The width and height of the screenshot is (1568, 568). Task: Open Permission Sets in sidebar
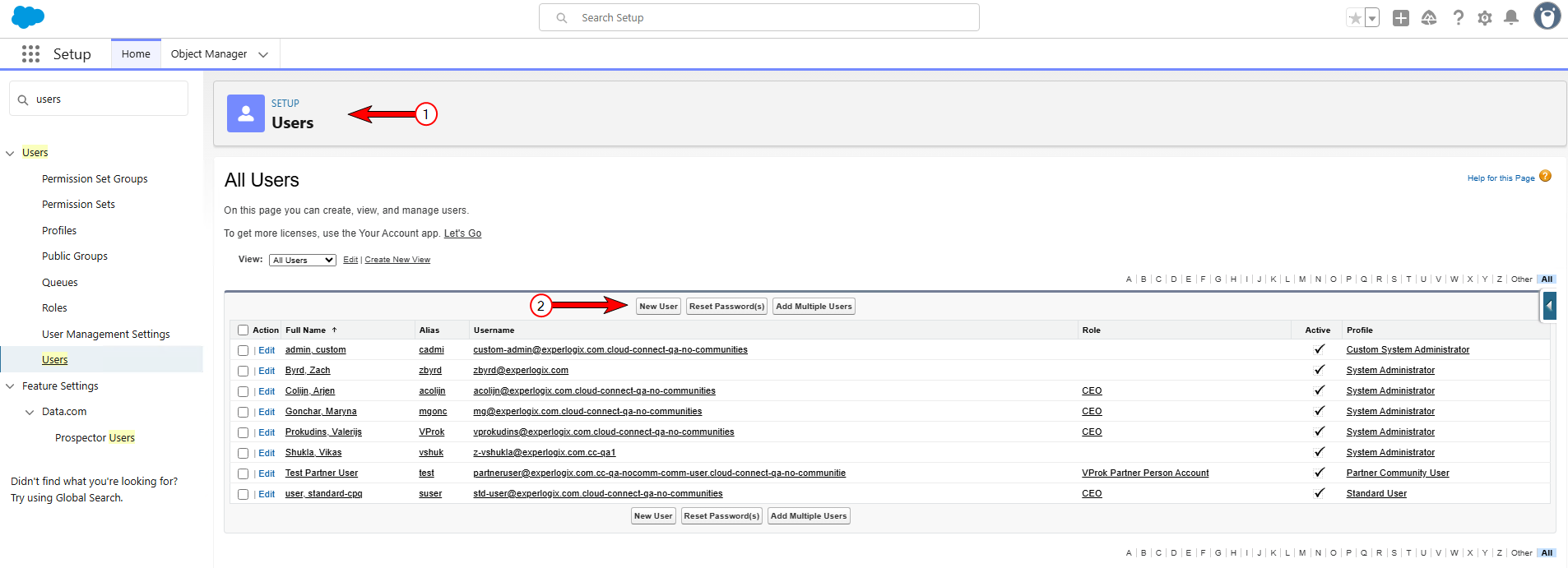78,205
